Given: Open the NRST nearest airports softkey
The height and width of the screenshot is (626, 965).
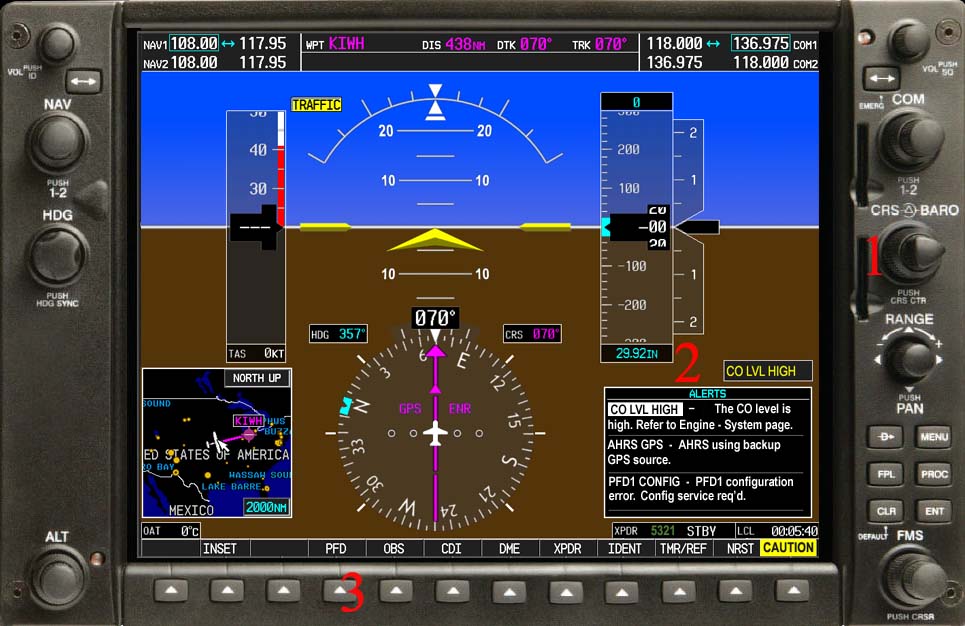Looking at the screenshot, I should (x=740, y=548).
